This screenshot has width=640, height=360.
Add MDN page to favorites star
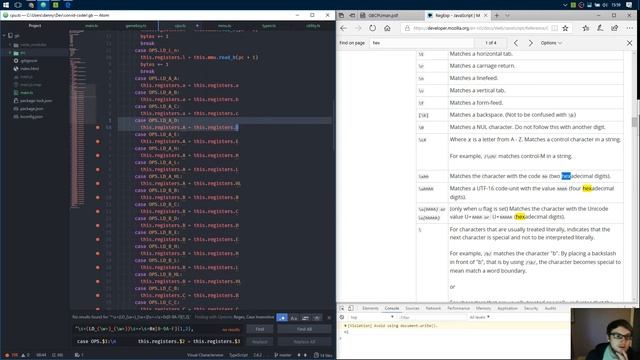pyautogui.click(x=565, y=28)
